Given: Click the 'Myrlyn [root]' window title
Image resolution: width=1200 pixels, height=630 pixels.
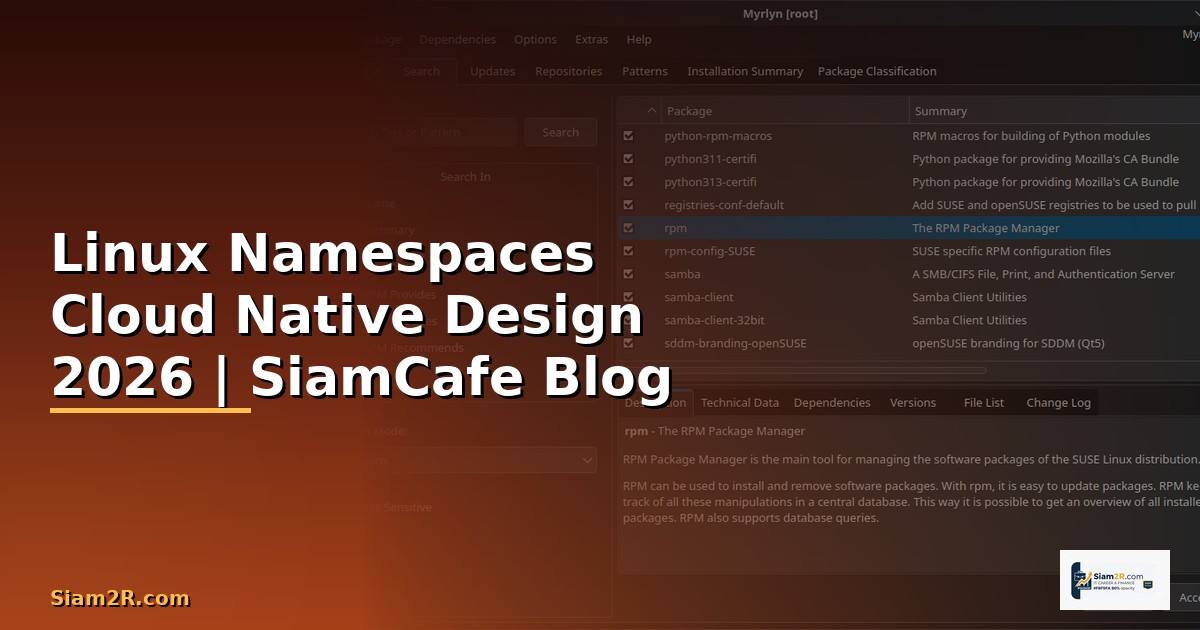Looking at the screenshot, I should (780, 14).
